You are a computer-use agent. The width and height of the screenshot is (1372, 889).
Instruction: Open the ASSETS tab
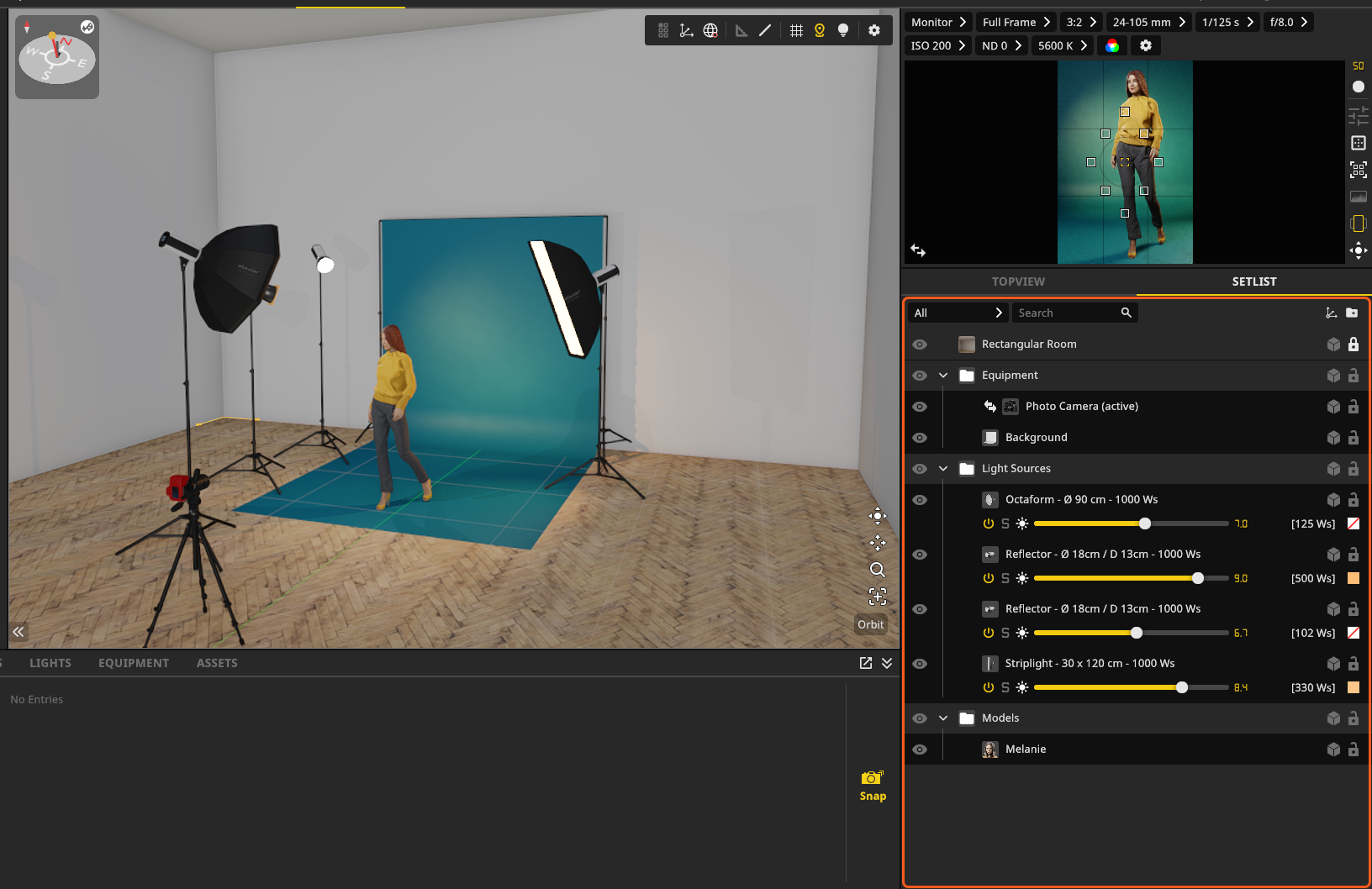tap(217, 663)
